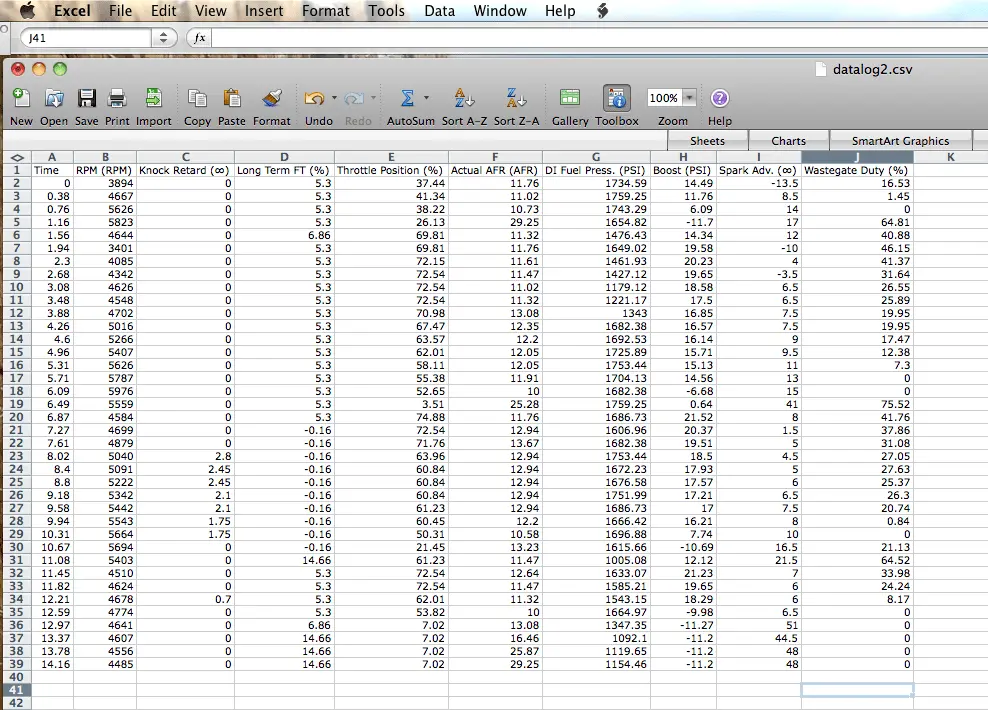Open the Gallery icon
This screenshot has width=988, height=710.
pyautogui.click(x=570, y=99)
